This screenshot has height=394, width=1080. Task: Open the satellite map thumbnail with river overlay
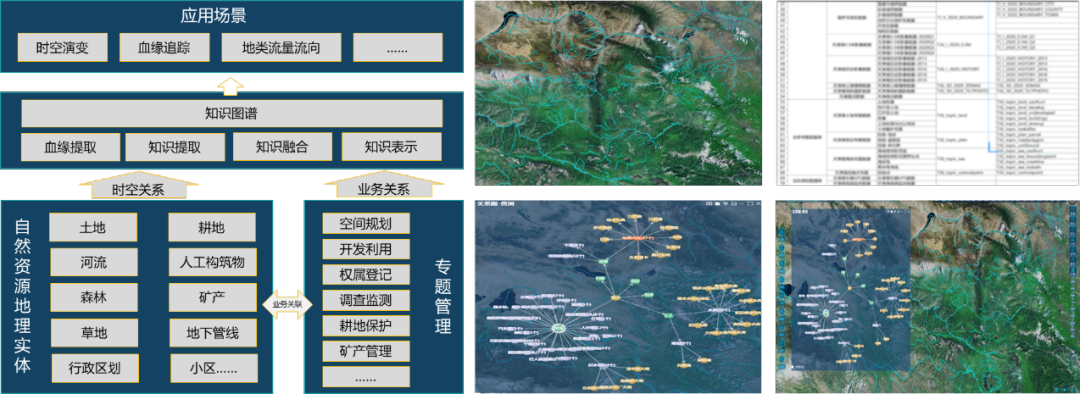618,93
